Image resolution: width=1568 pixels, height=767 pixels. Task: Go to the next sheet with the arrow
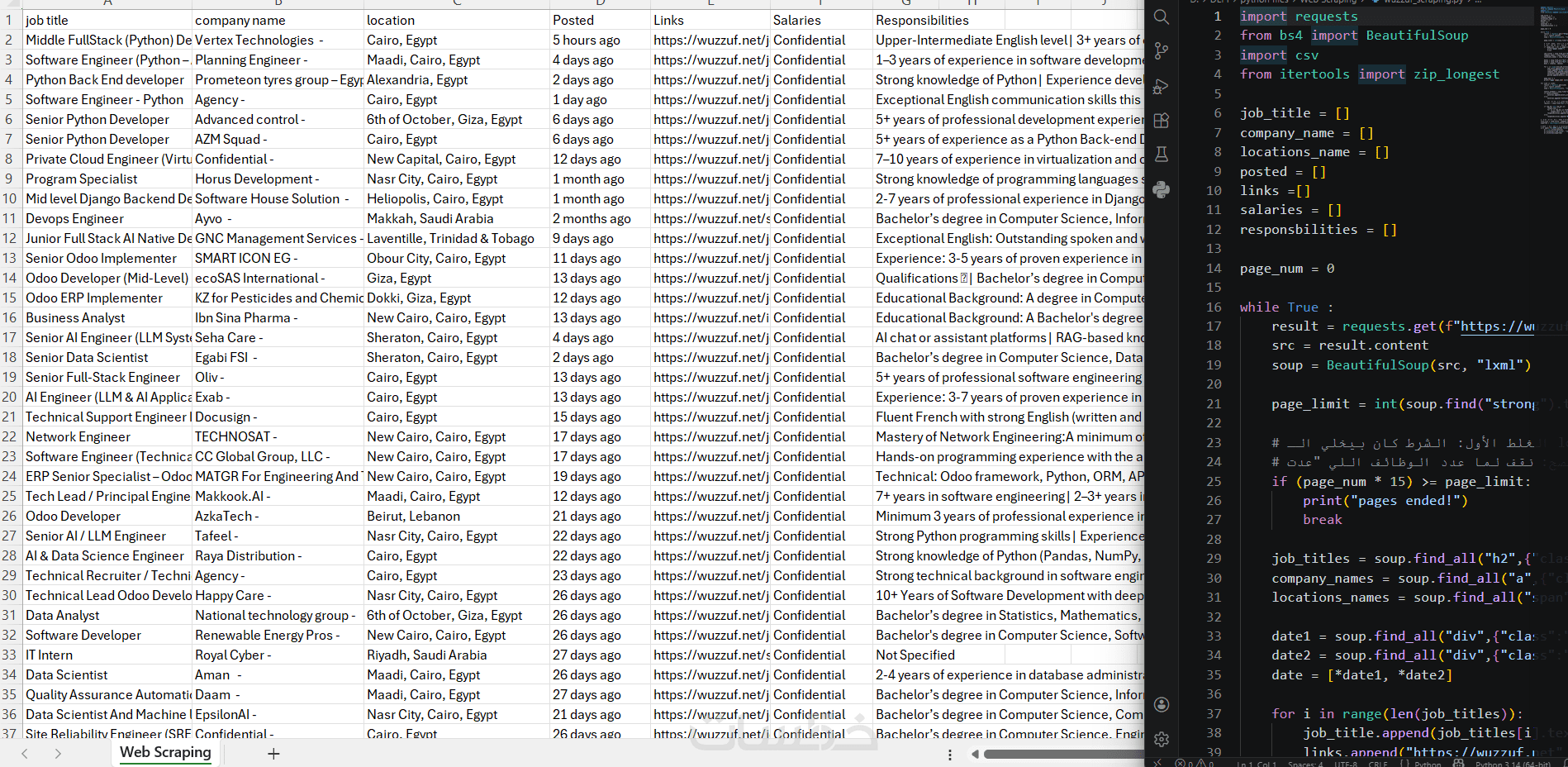58,754
